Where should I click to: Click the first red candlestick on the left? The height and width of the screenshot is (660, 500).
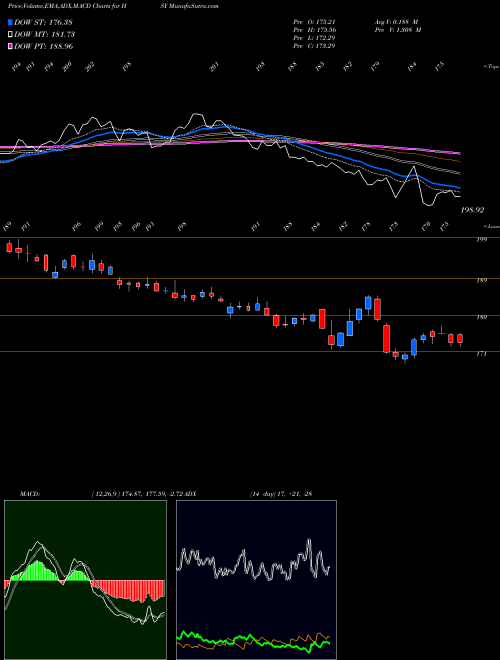point(9,247)
